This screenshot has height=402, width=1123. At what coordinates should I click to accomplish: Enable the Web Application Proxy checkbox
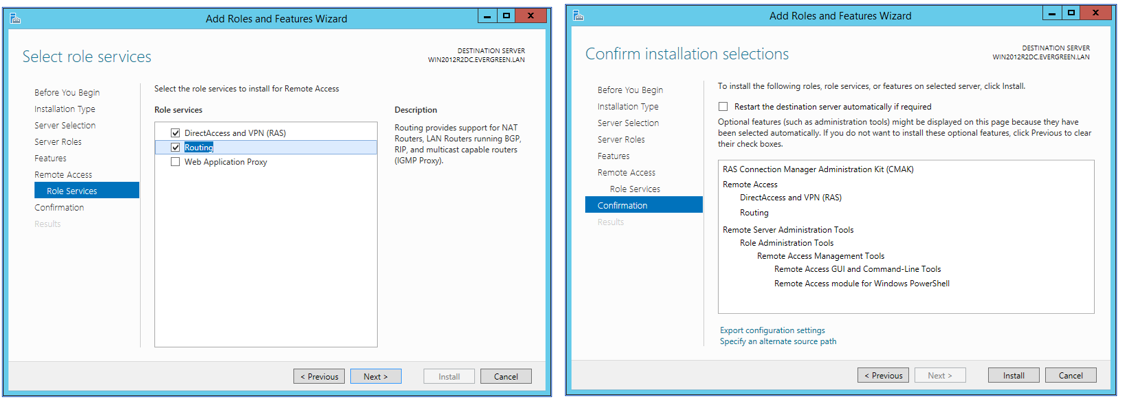tap(176, 162)
